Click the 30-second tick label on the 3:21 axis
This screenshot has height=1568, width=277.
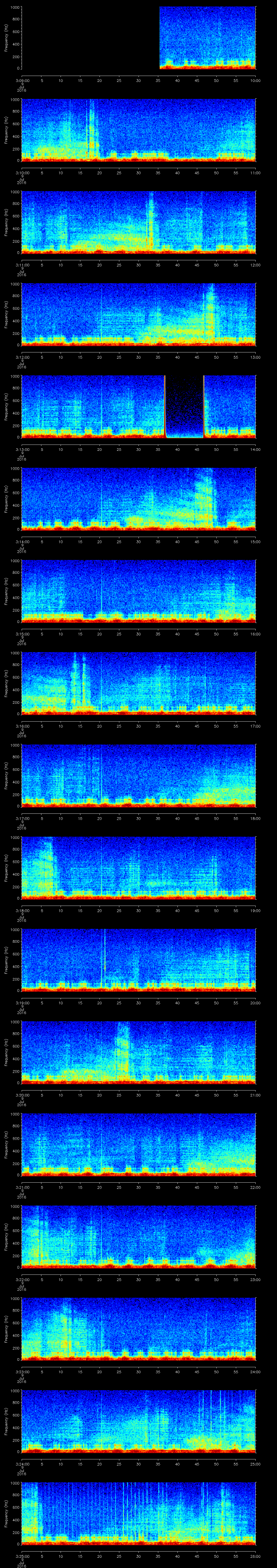138,1187
